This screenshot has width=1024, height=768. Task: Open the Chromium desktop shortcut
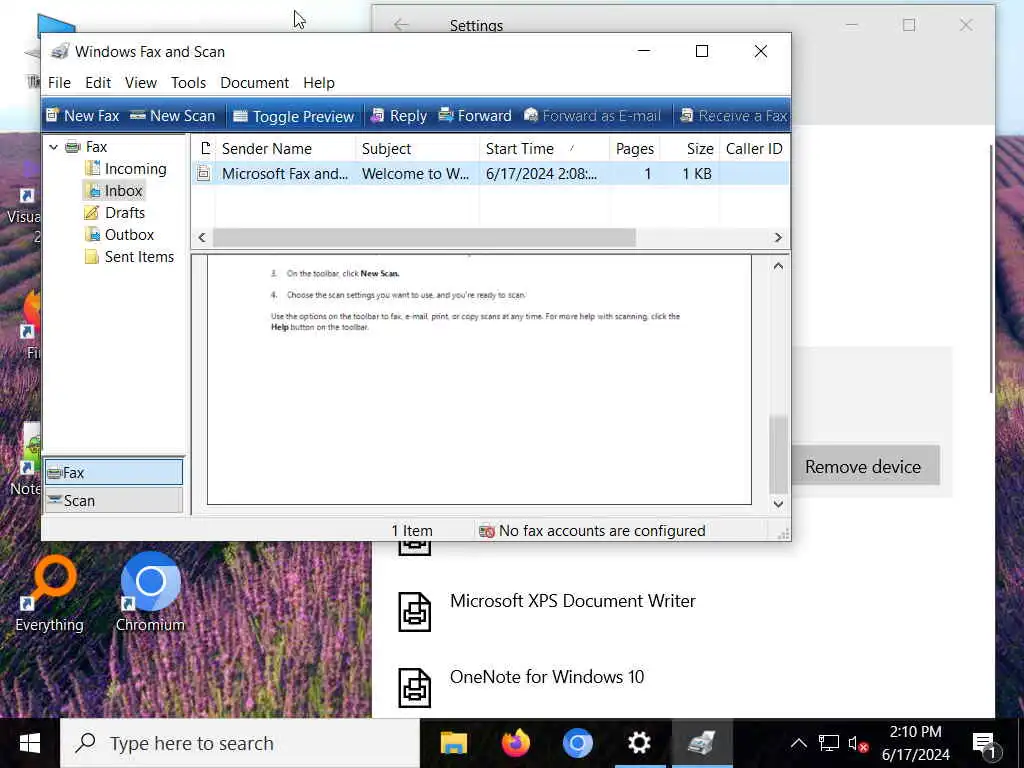click(x=150, y=593)
